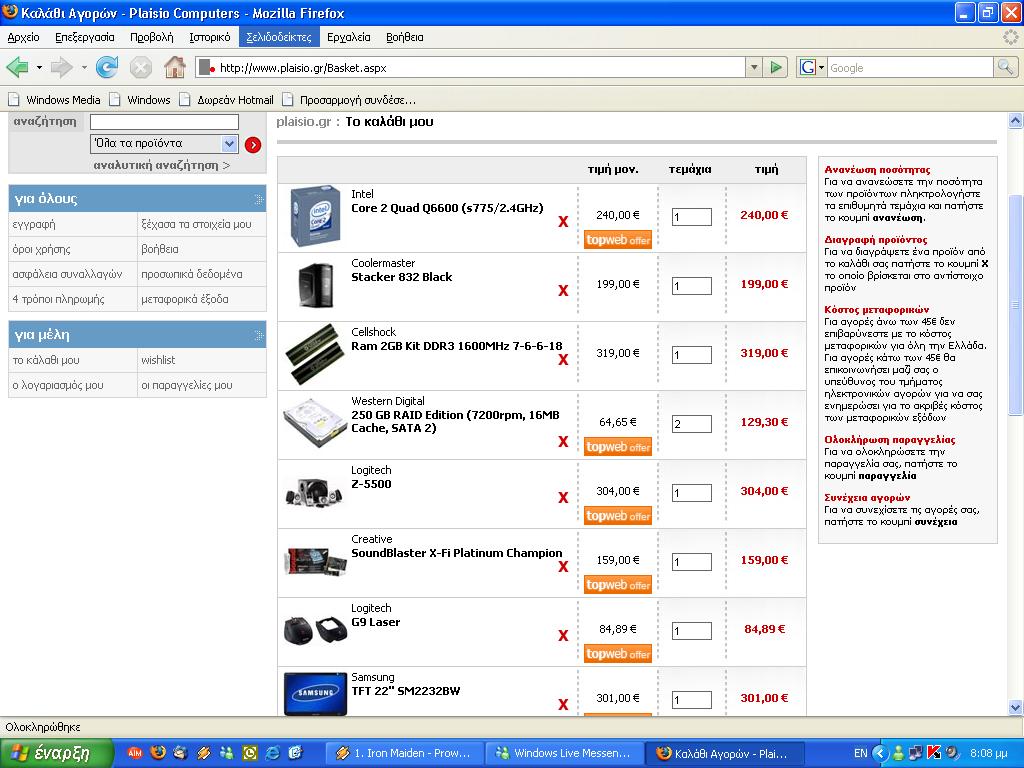
Task: Go to 'wishlist' link
Action: [x=158, y=360]
